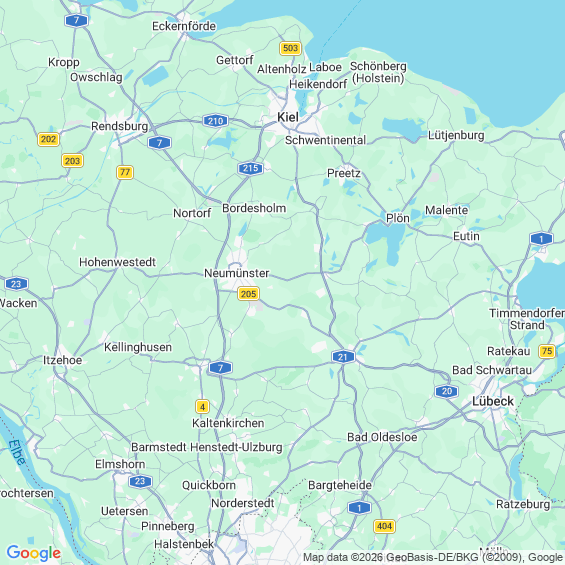Viewport: 565px width, 565px height.
Task: Click the Map data copyright text
Action: point(433,557)
